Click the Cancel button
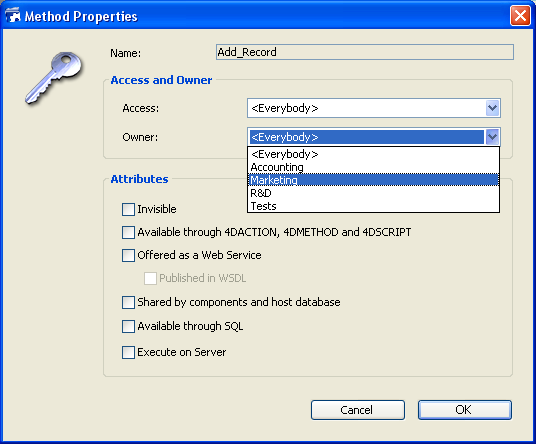536x444 pixels. pos(358,410)
